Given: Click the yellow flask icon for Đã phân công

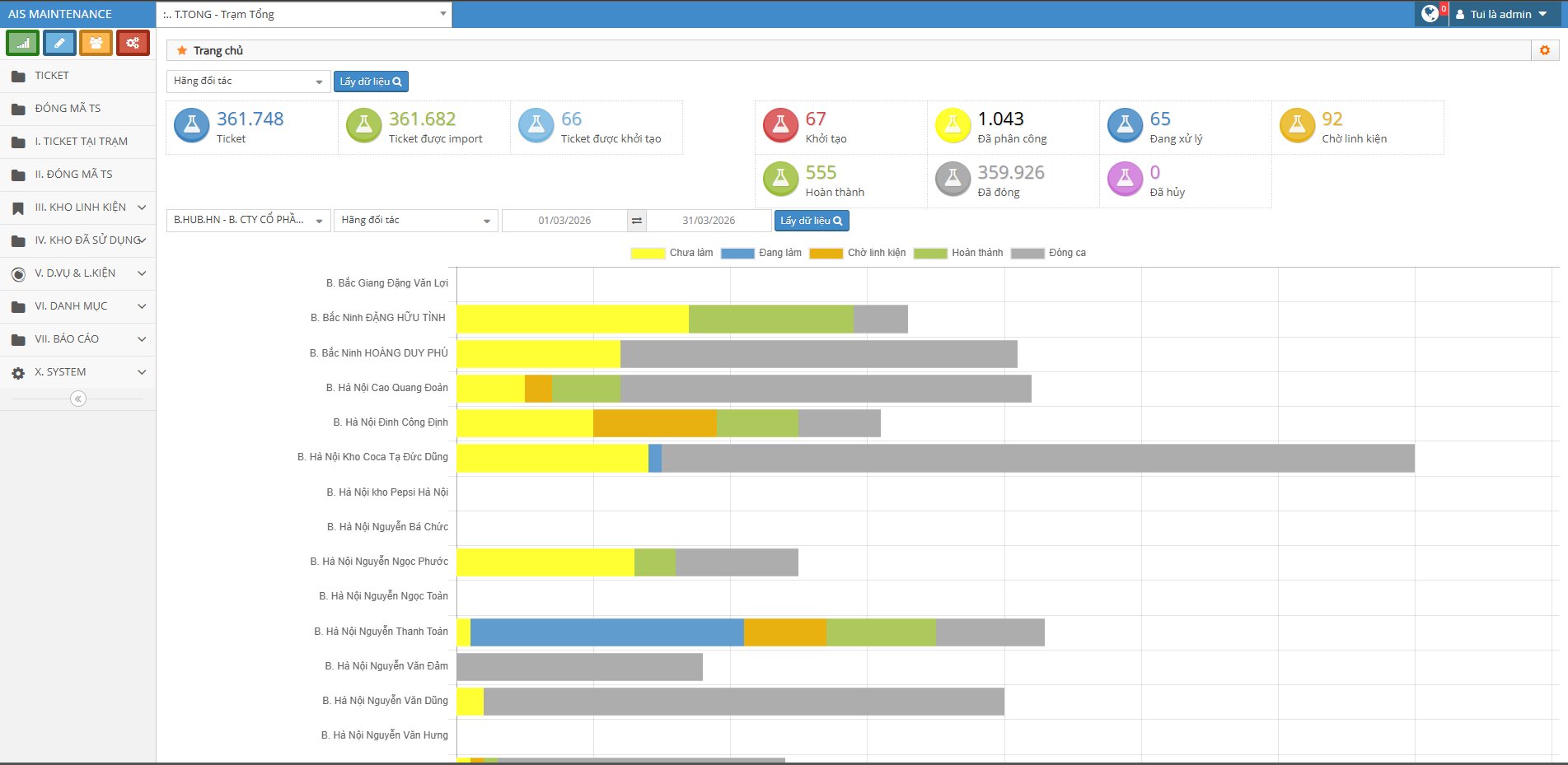Looking at the screenshot, I should click(x=953, y=126).
